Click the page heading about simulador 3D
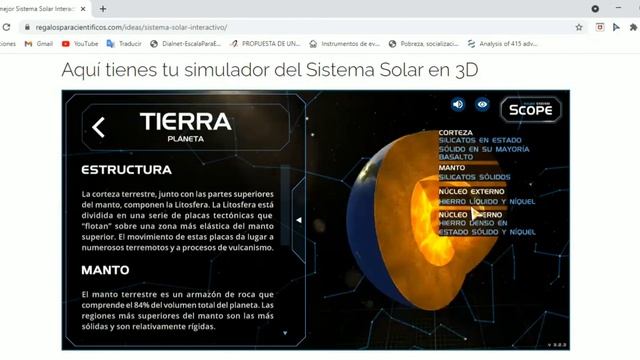This screenshot has width=640, height=360. pyautogui.click(x=270, y=70)
